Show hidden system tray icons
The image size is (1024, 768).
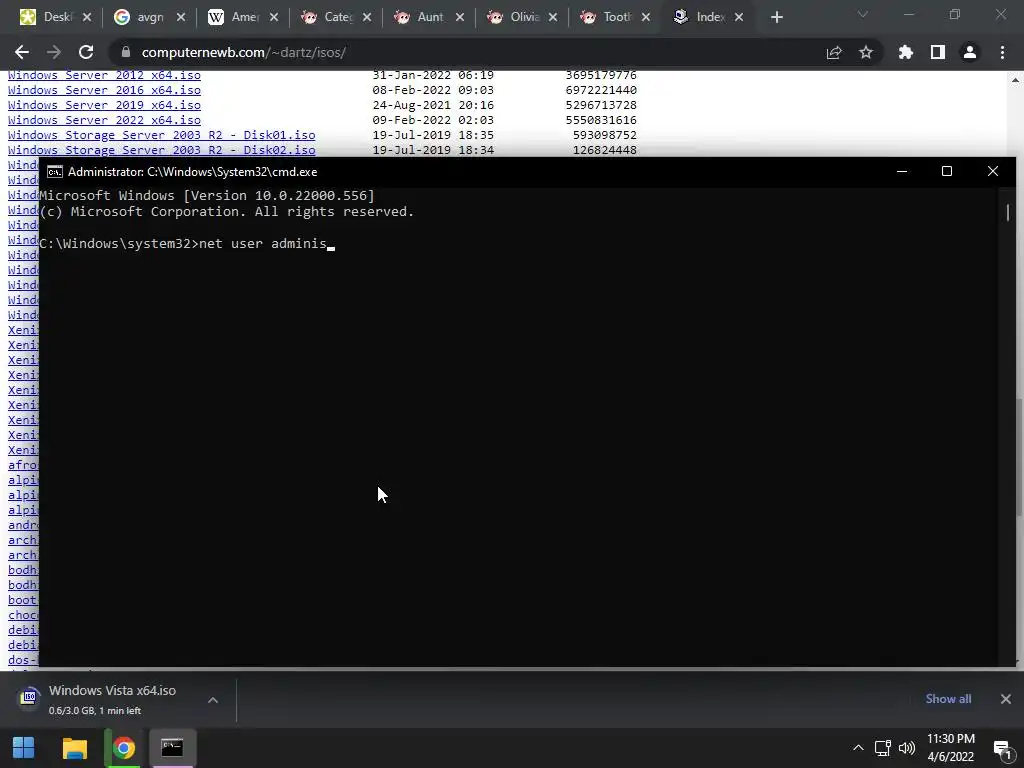click(858, 748)
